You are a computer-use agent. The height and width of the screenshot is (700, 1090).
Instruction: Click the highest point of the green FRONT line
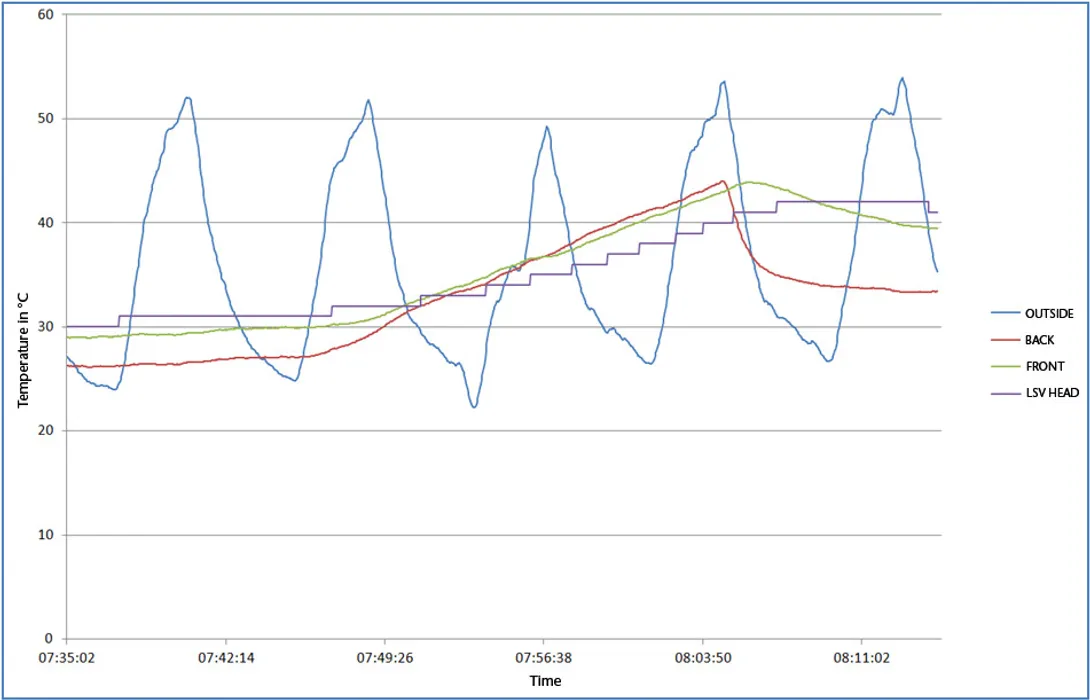[x=748, y=182]
